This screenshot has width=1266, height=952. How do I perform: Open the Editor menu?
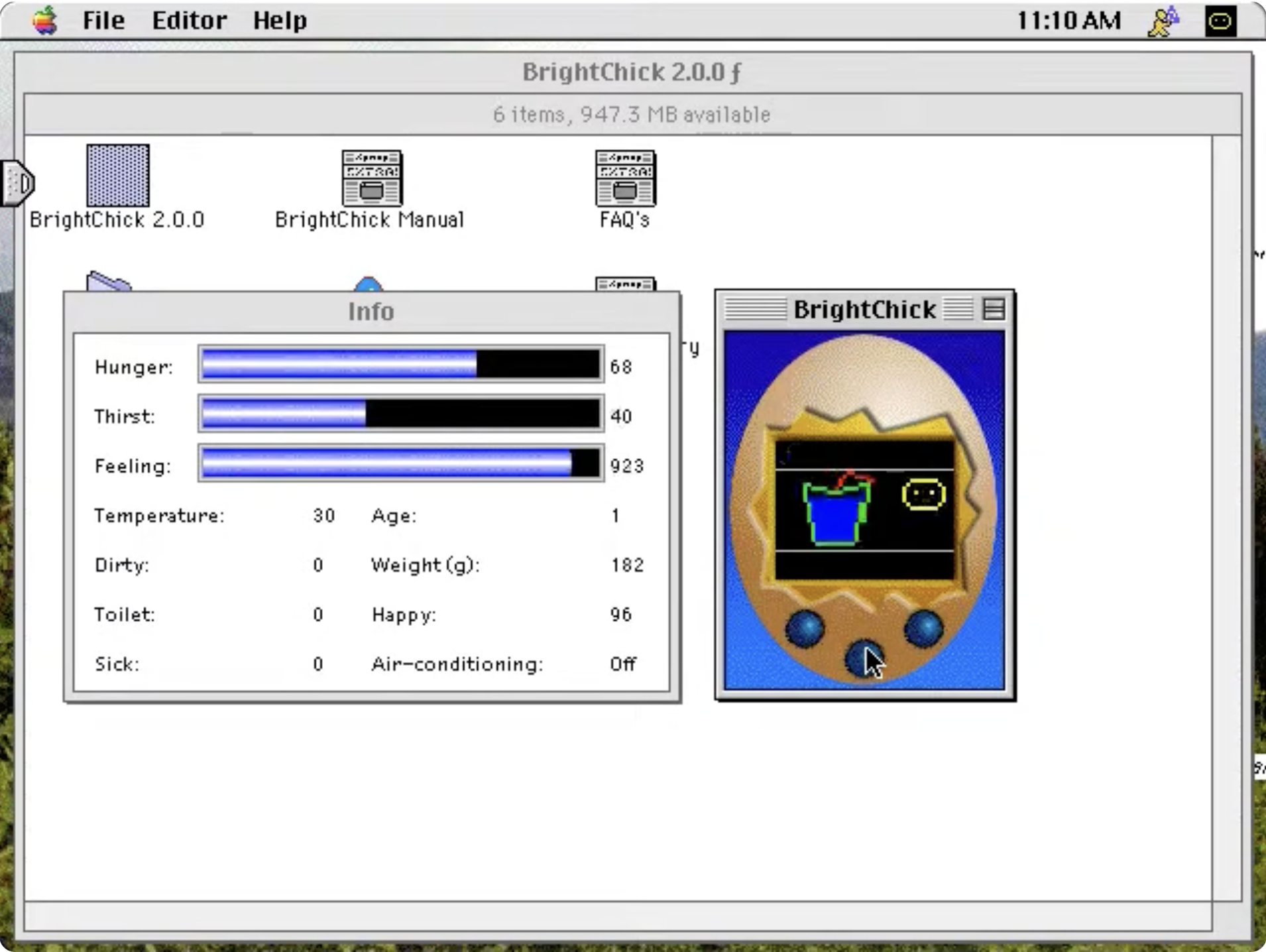[189, 21]
